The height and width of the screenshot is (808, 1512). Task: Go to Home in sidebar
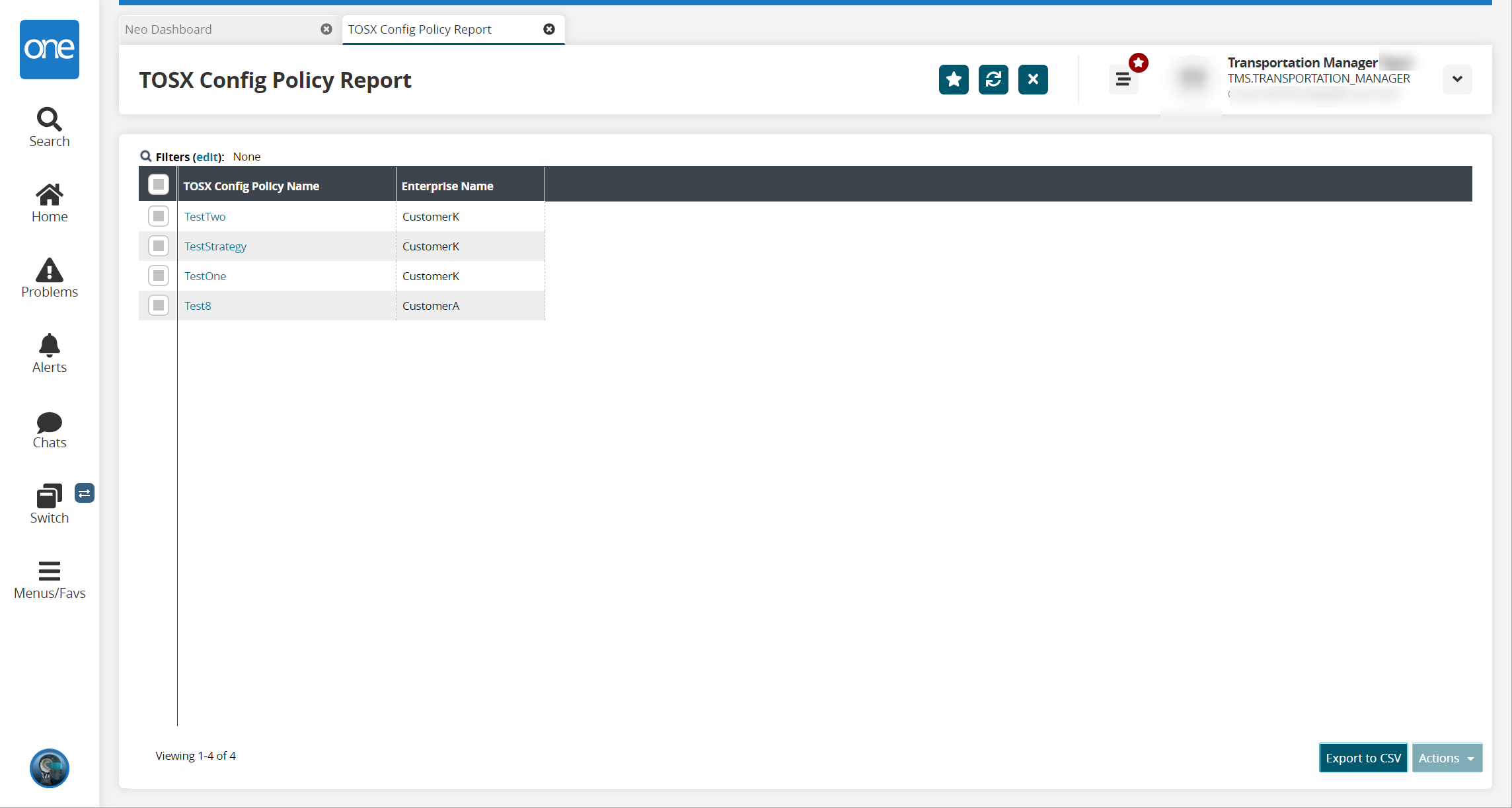(x=49, y=203)
